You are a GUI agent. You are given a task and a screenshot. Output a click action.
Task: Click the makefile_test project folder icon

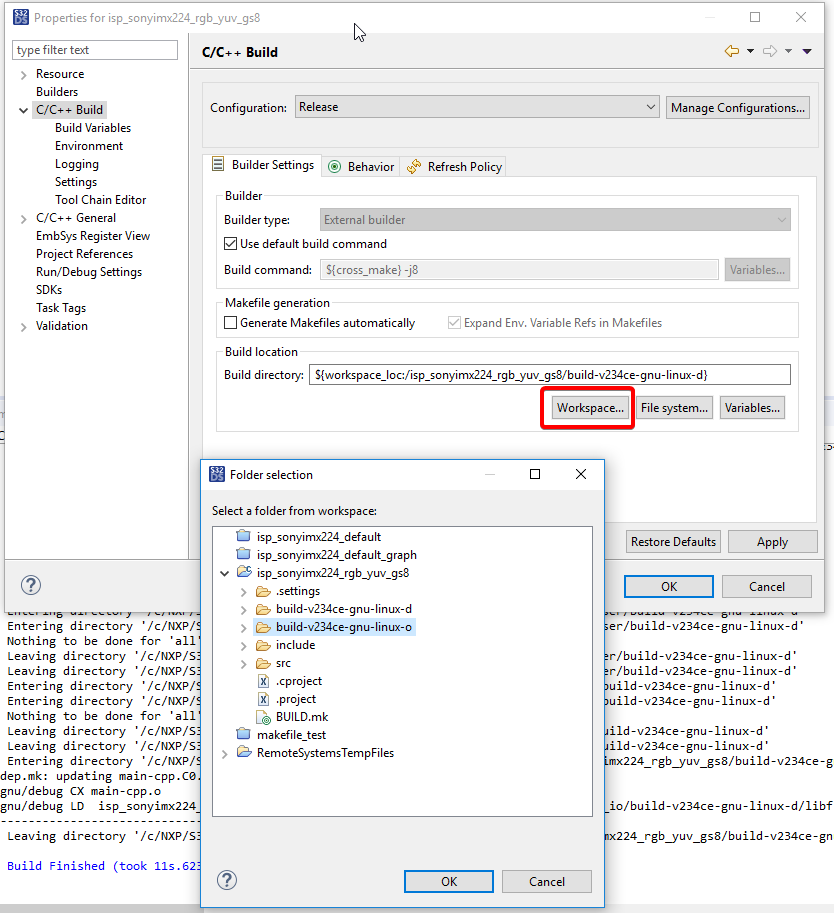point(243,734)
